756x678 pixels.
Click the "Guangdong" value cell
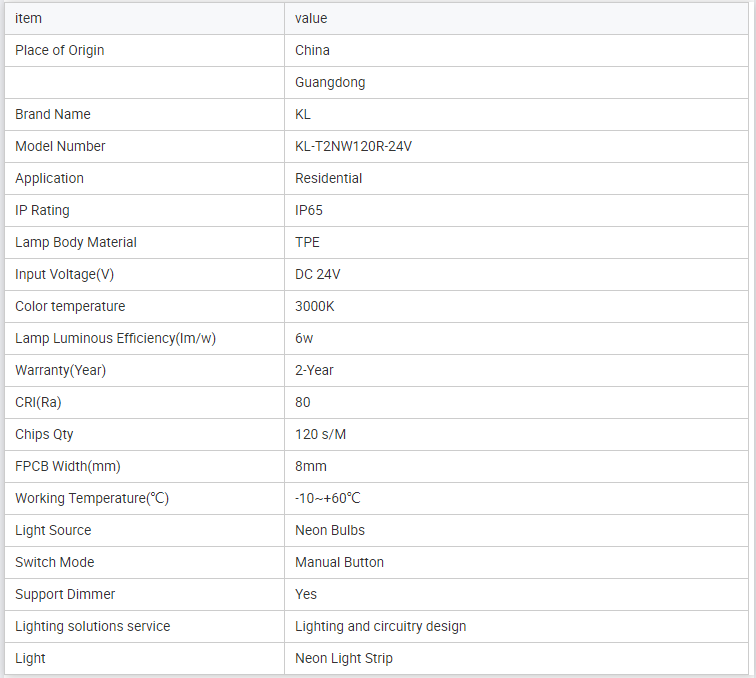[x=330, y=82]
